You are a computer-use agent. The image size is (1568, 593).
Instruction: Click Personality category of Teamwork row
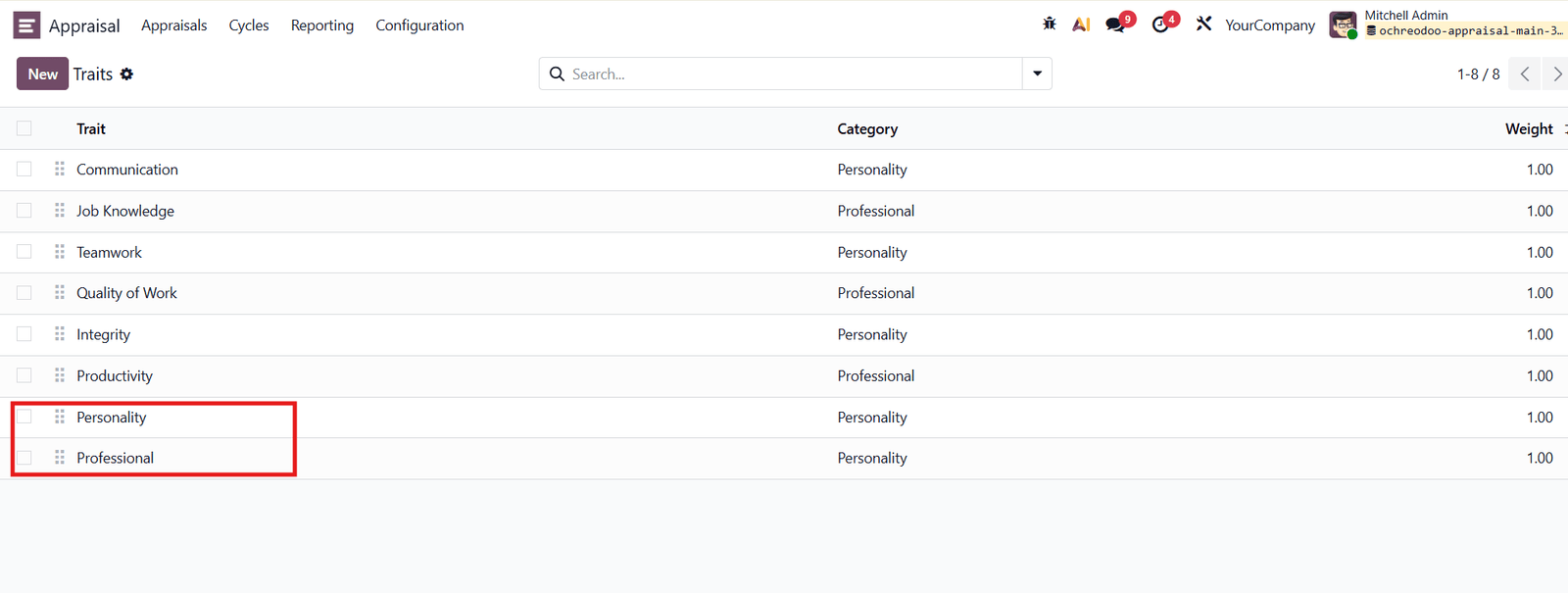pos(872,252)
